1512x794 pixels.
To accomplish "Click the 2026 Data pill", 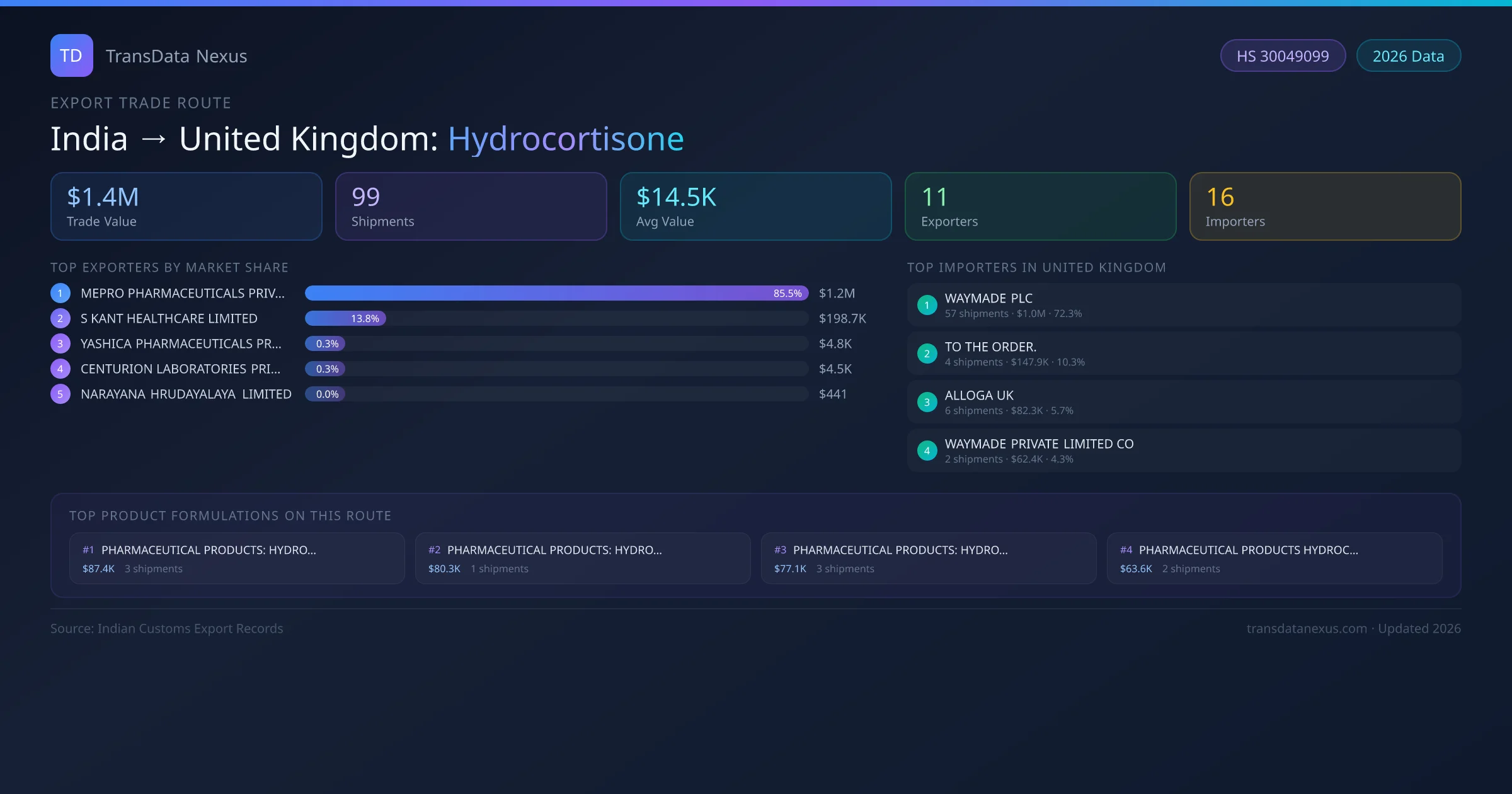I will click(x=1408, y=56).
